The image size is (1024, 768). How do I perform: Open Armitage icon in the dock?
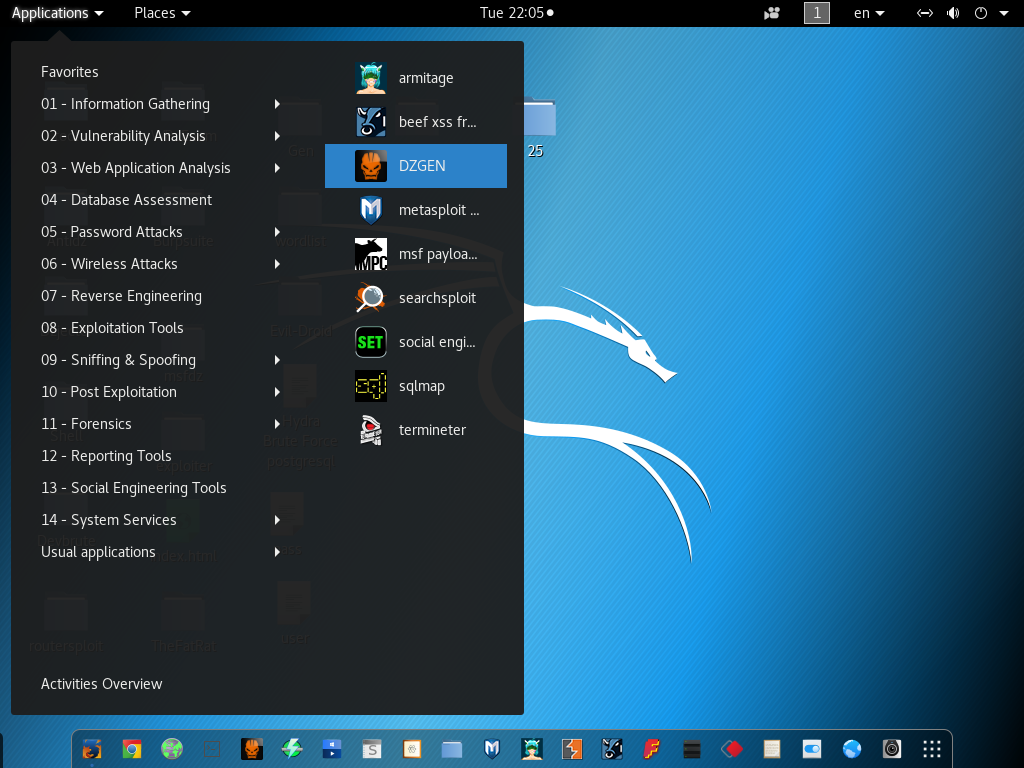click(532, 749)
